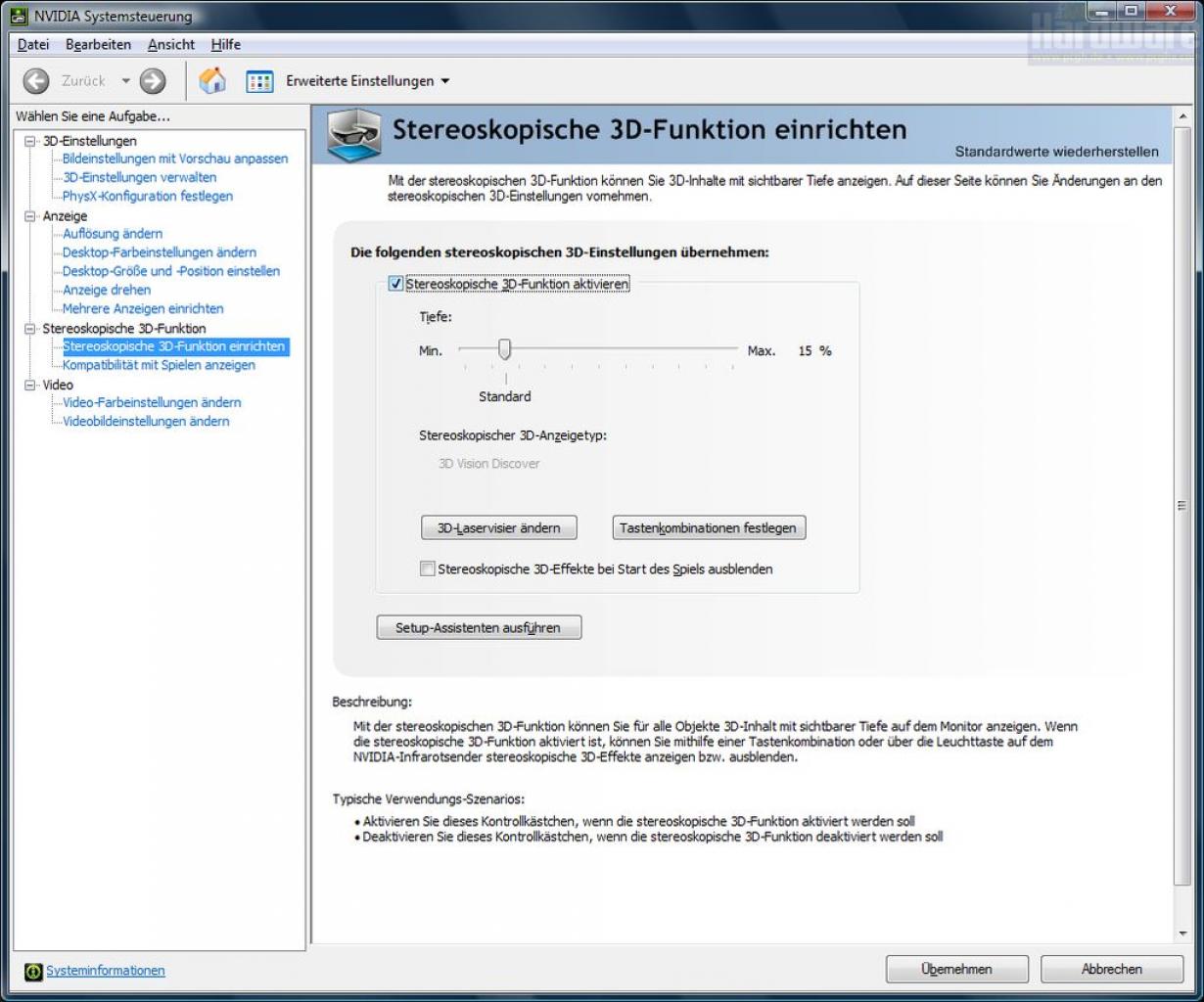Collapse the Stereoskopische 3D-Funktion tree node
Image resolution: width=1204 pixels, height=1002 pixels.
30,329
